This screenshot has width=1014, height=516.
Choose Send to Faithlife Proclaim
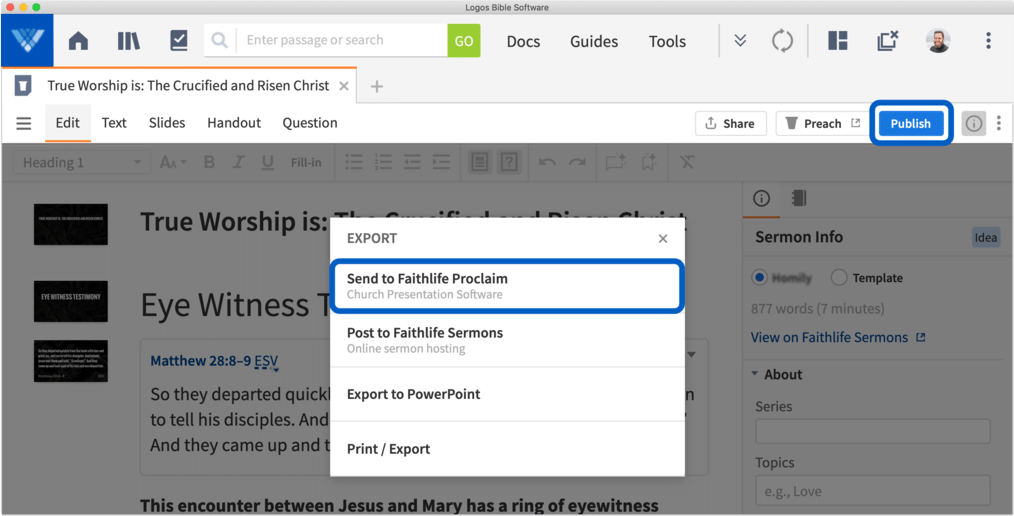tap(507, 286)
